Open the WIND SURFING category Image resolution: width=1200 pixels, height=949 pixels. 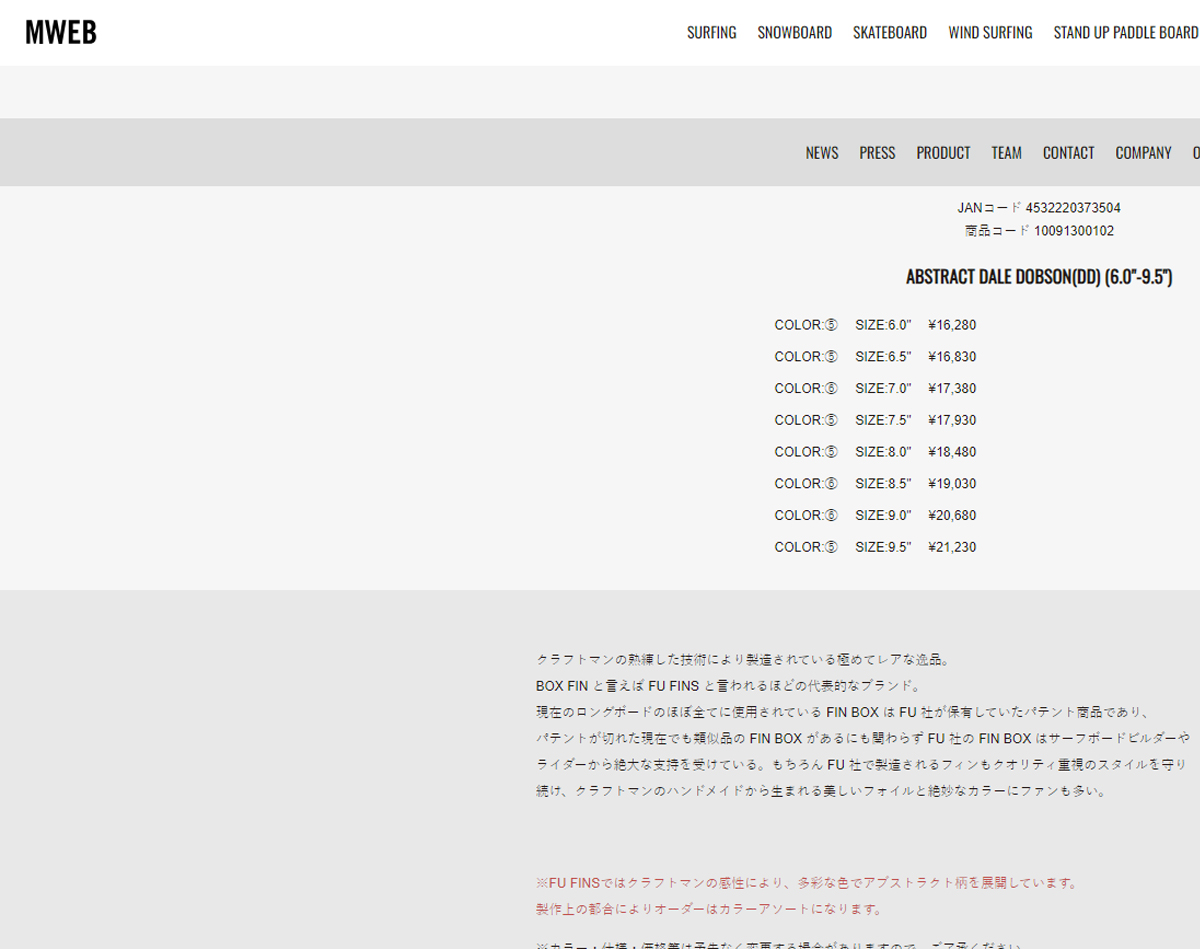[x=989, y=32]
